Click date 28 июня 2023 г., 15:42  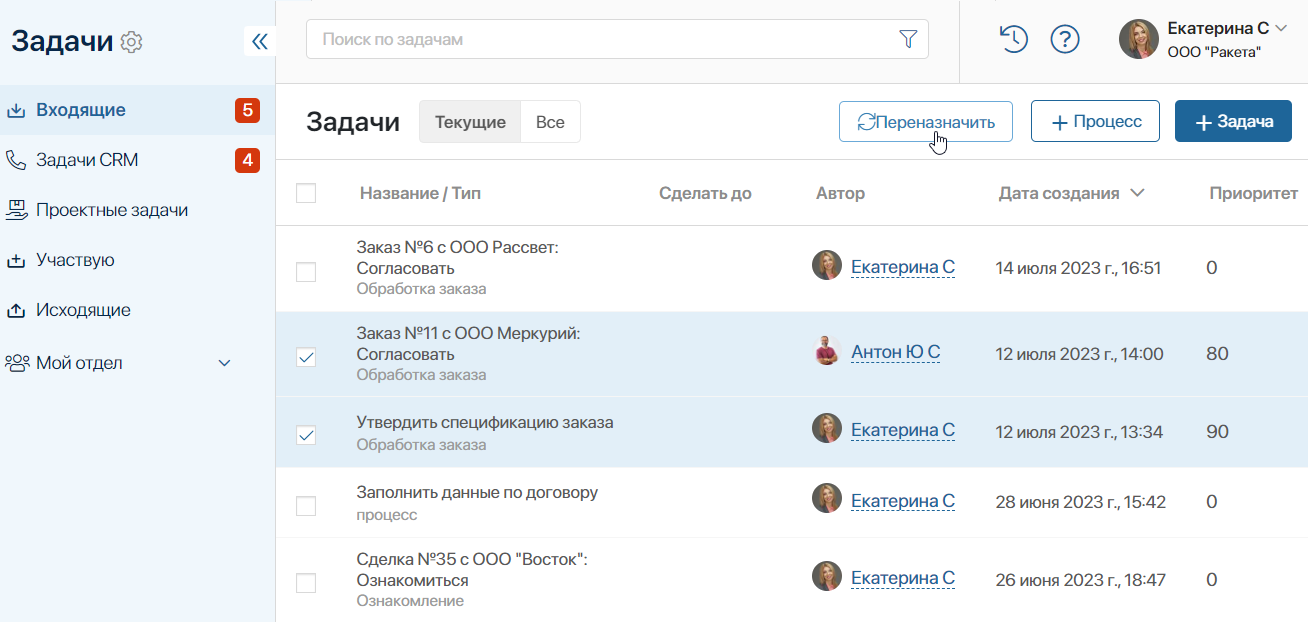1080,502
